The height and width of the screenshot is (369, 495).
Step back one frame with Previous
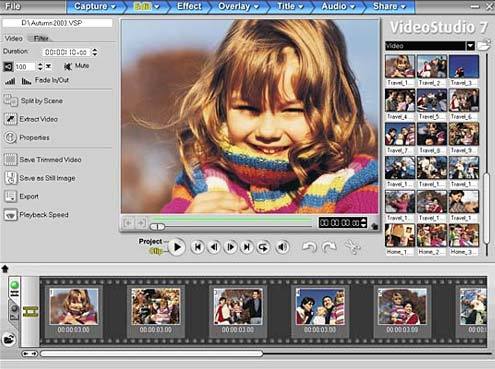tap(214, 247)
